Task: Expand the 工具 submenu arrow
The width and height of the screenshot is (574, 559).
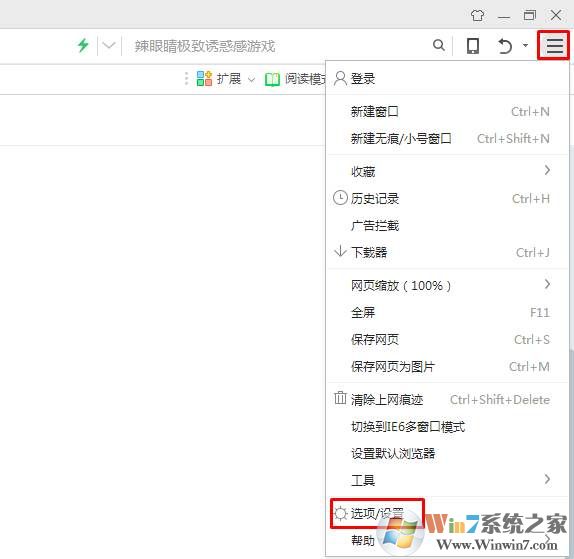Action: [x=547, y=479]
